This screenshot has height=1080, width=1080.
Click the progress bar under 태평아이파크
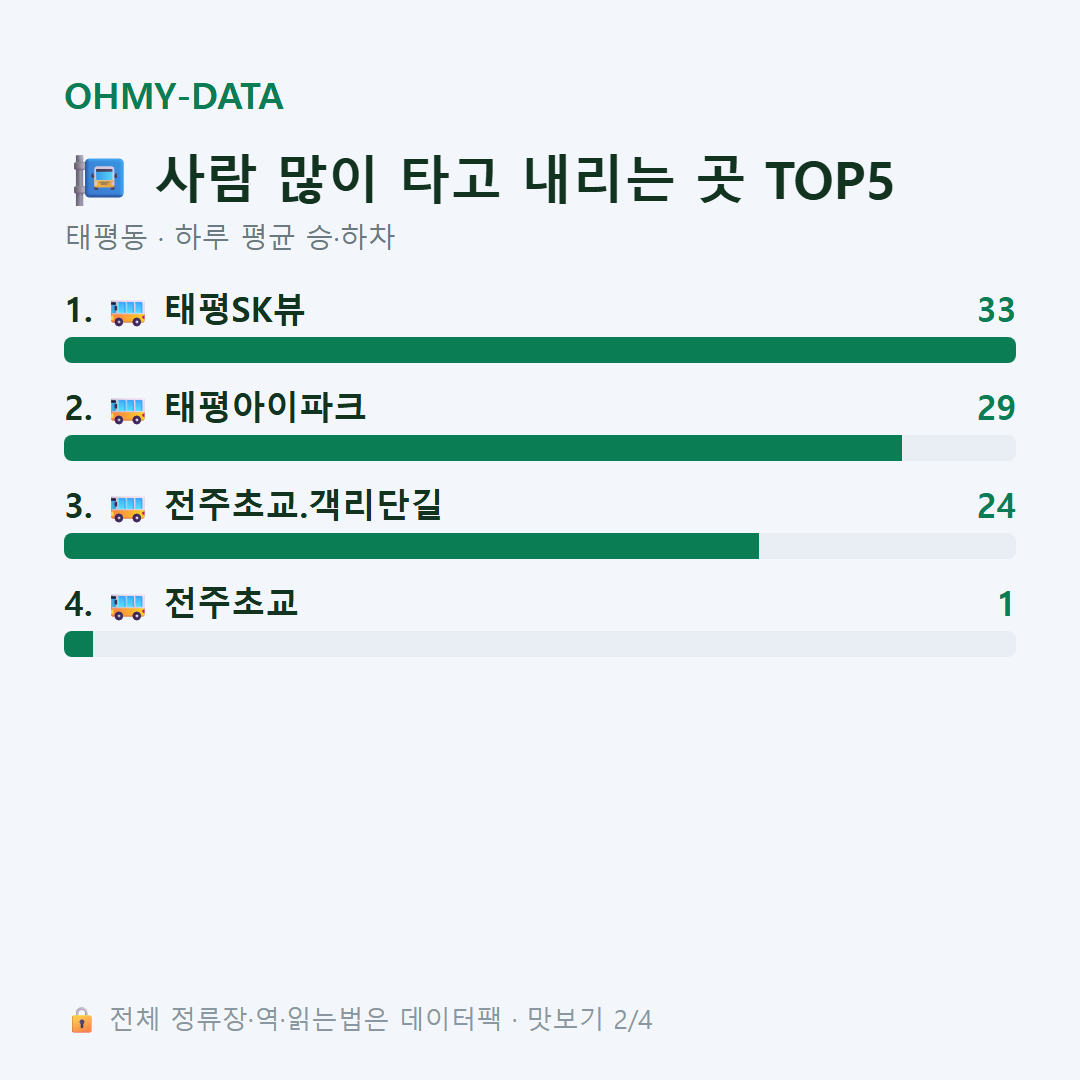(x=540, y=448)
